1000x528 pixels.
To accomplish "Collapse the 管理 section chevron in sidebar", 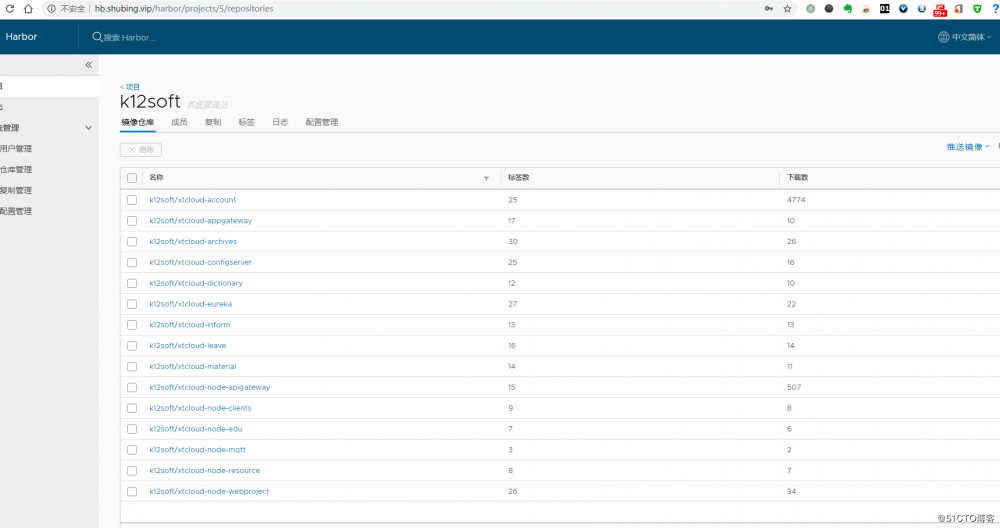I will tap(89, 128).
